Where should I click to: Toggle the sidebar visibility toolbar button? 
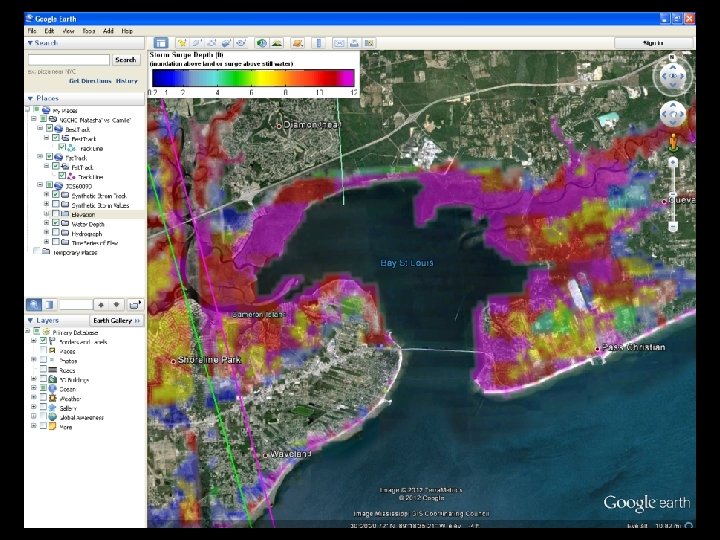point(161,43)
